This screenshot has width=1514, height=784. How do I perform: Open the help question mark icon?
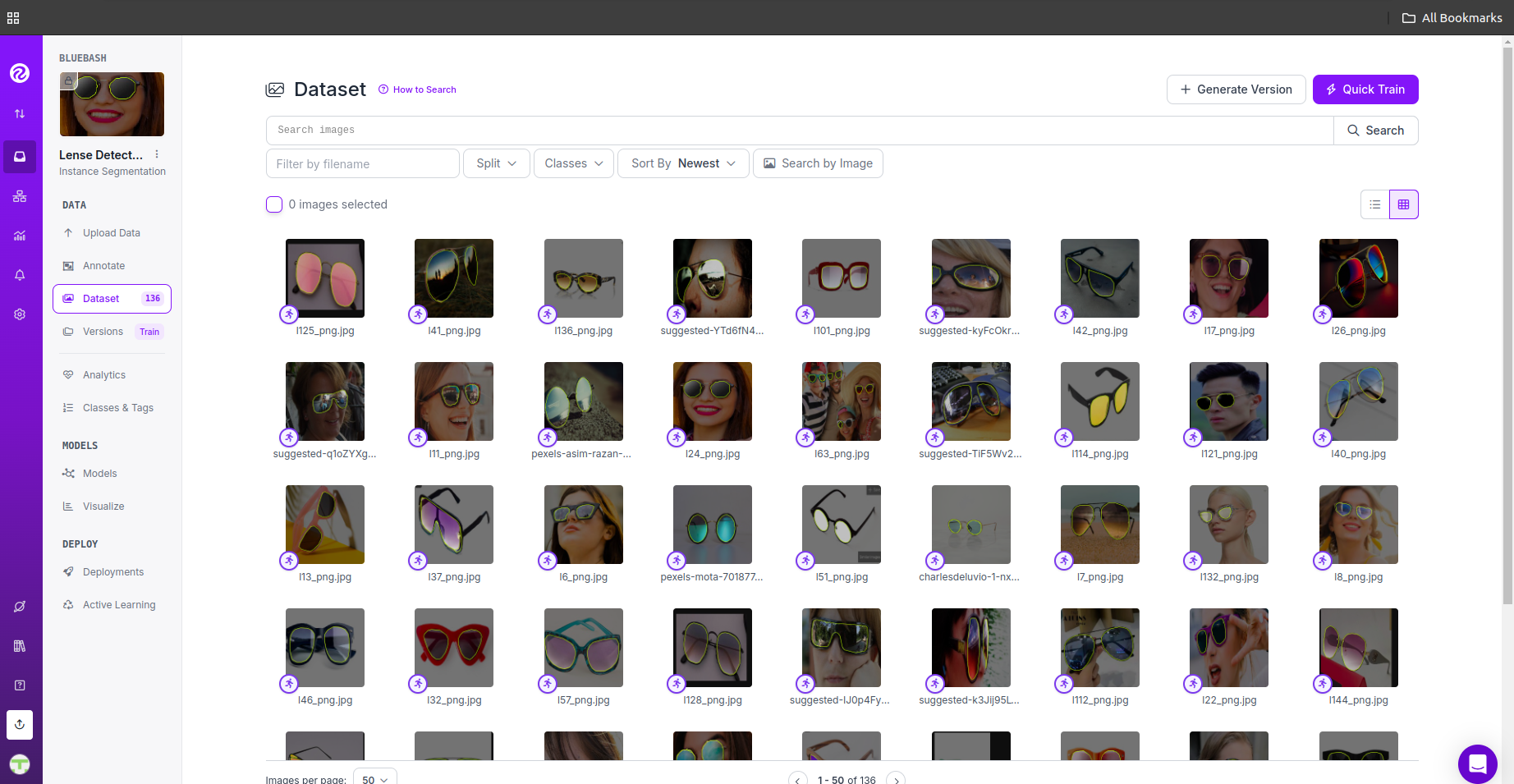tap(20, 685)
